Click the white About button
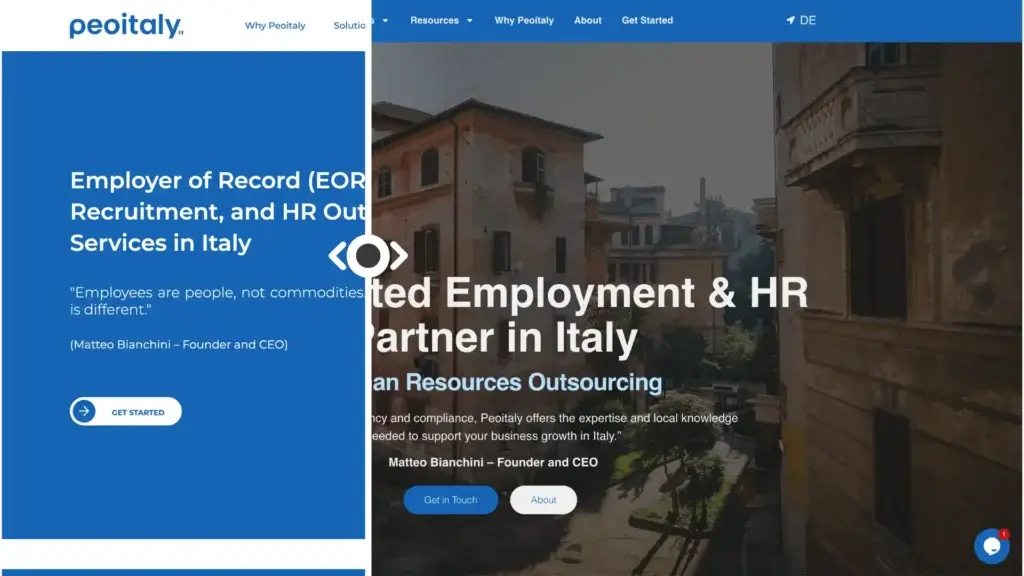 pyautogui.click(x=543, y=500)
